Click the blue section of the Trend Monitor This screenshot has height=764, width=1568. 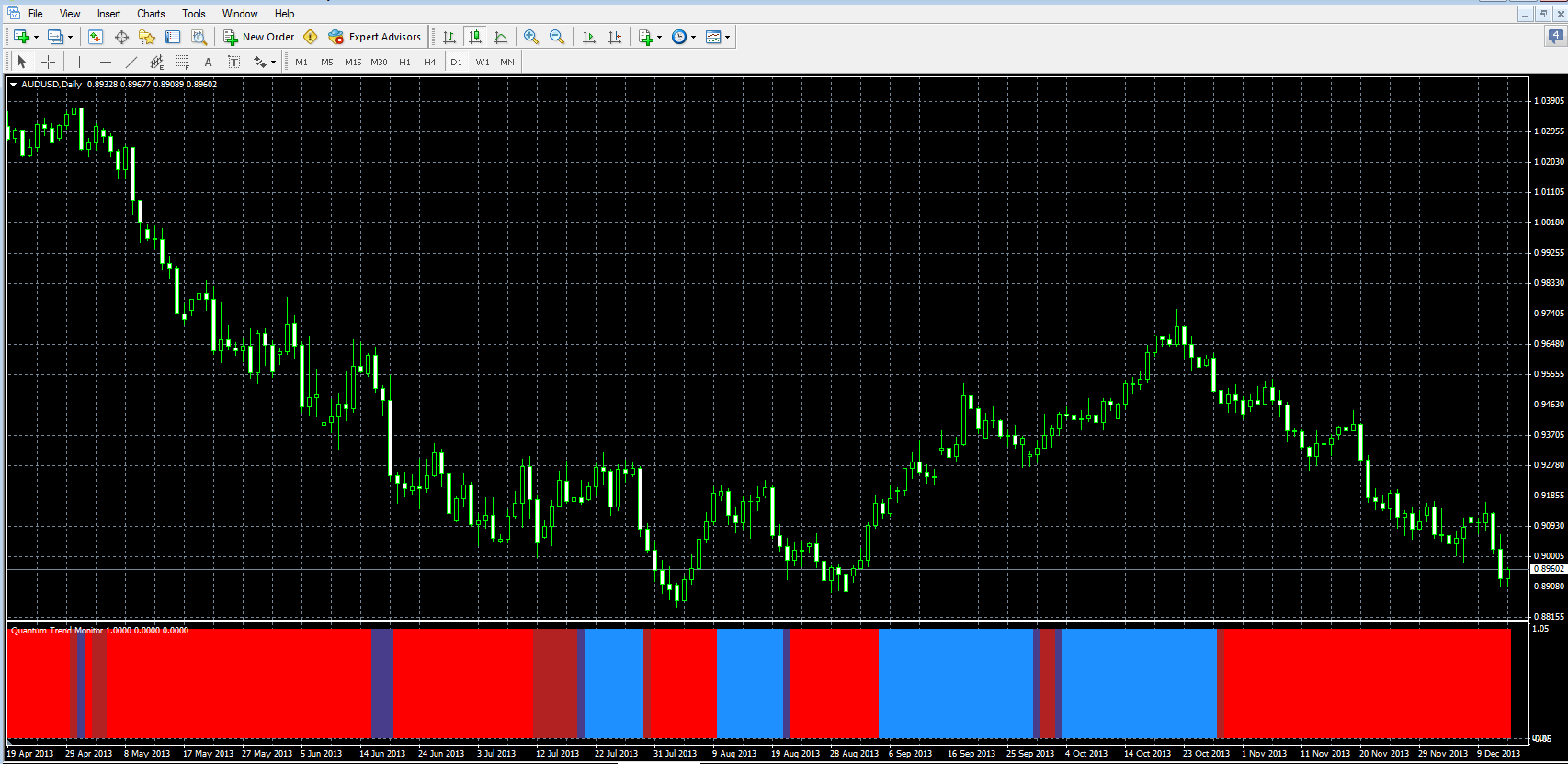[x=956, y=683]
